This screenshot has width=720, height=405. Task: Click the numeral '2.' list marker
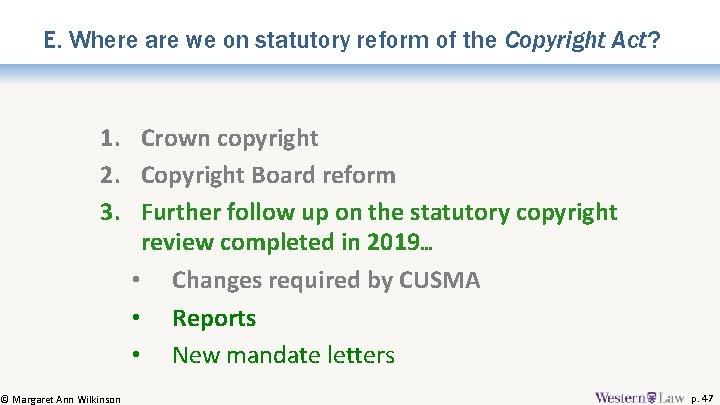tap(110, 175)
